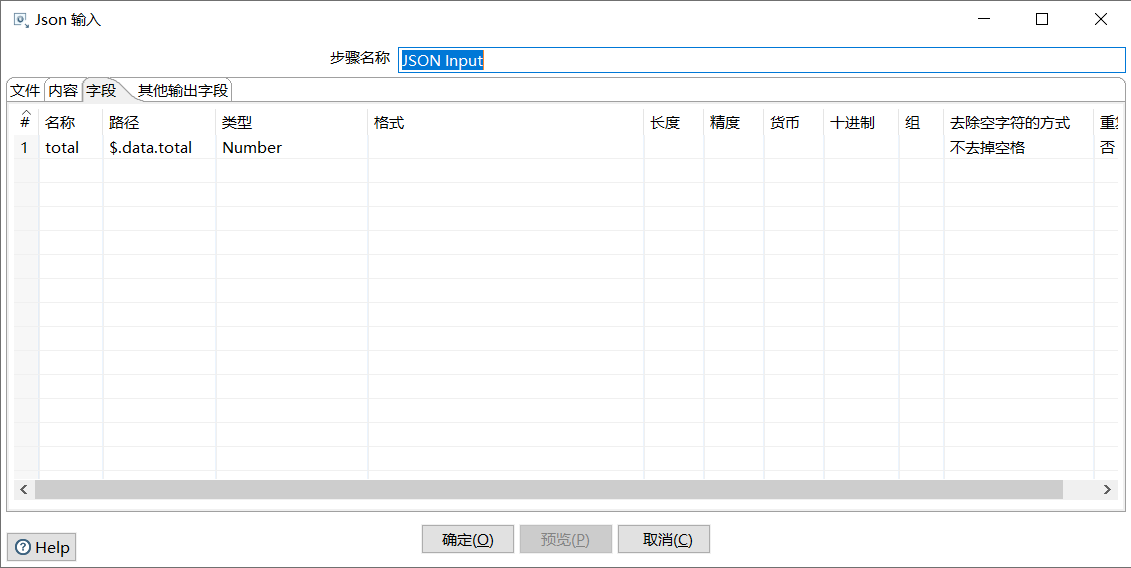
Task: Open the Number type cell
Action: click(x=292, y=147)
